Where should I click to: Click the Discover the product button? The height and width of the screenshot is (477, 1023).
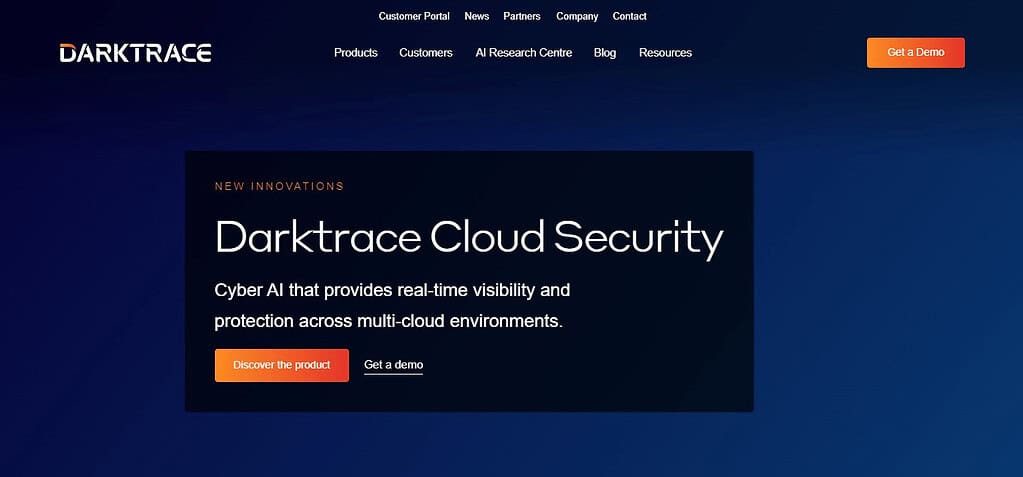pyautogui.click(x=281, y=365)
